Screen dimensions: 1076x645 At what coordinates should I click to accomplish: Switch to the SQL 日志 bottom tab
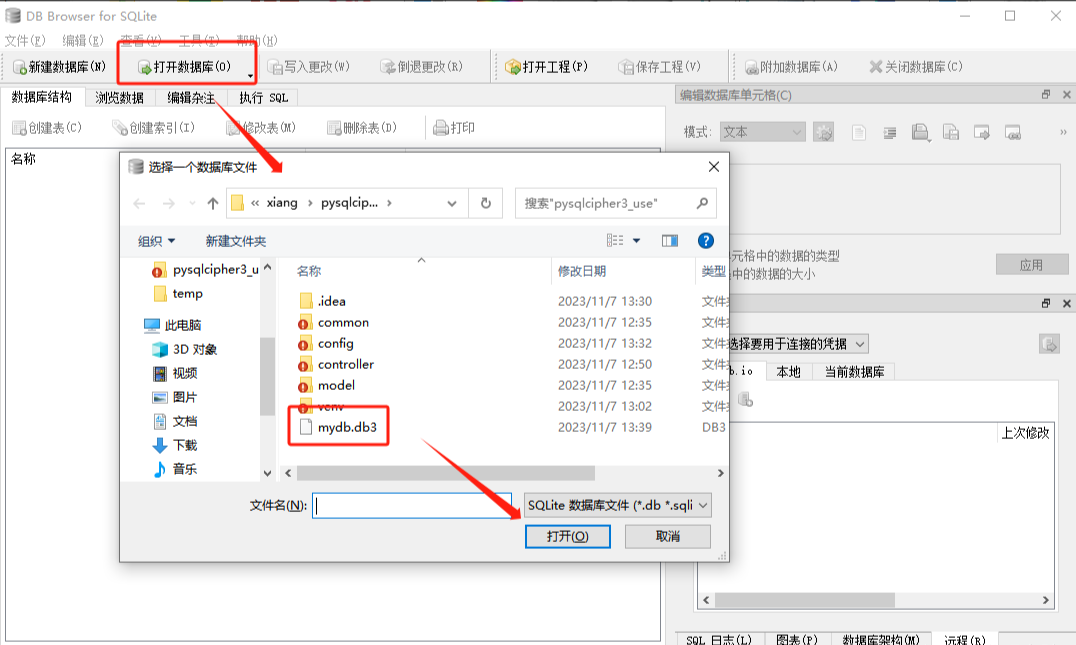tap(718, 639)
